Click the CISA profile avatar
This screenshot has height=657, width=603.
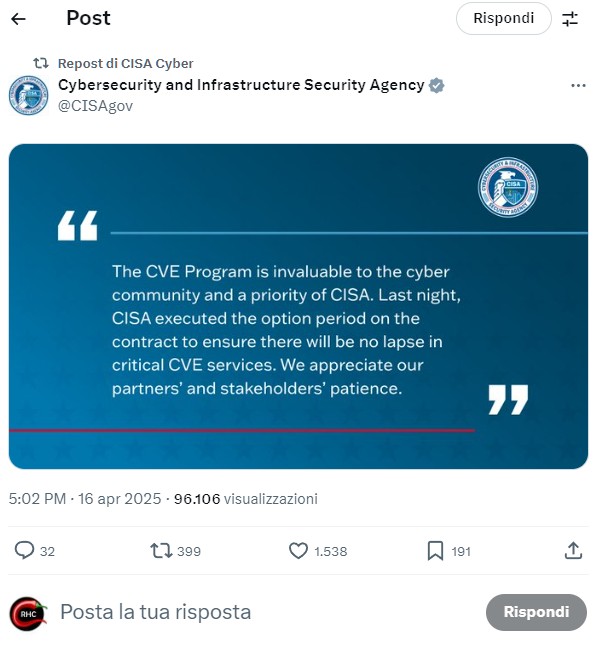coord(28,95)
